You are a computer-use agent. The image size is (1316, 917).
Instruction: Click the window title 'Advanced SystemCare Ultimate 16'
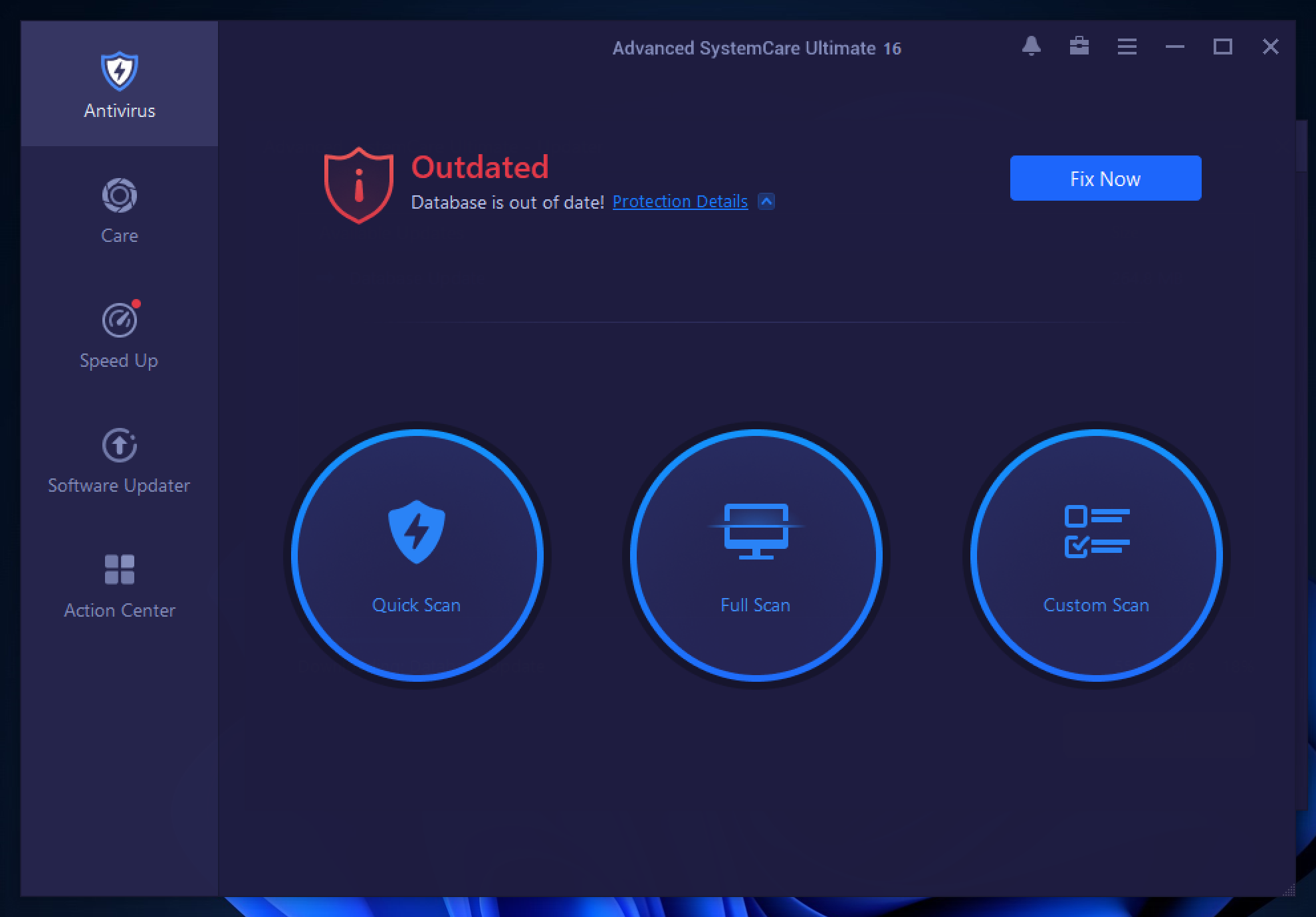coord(756,49)
